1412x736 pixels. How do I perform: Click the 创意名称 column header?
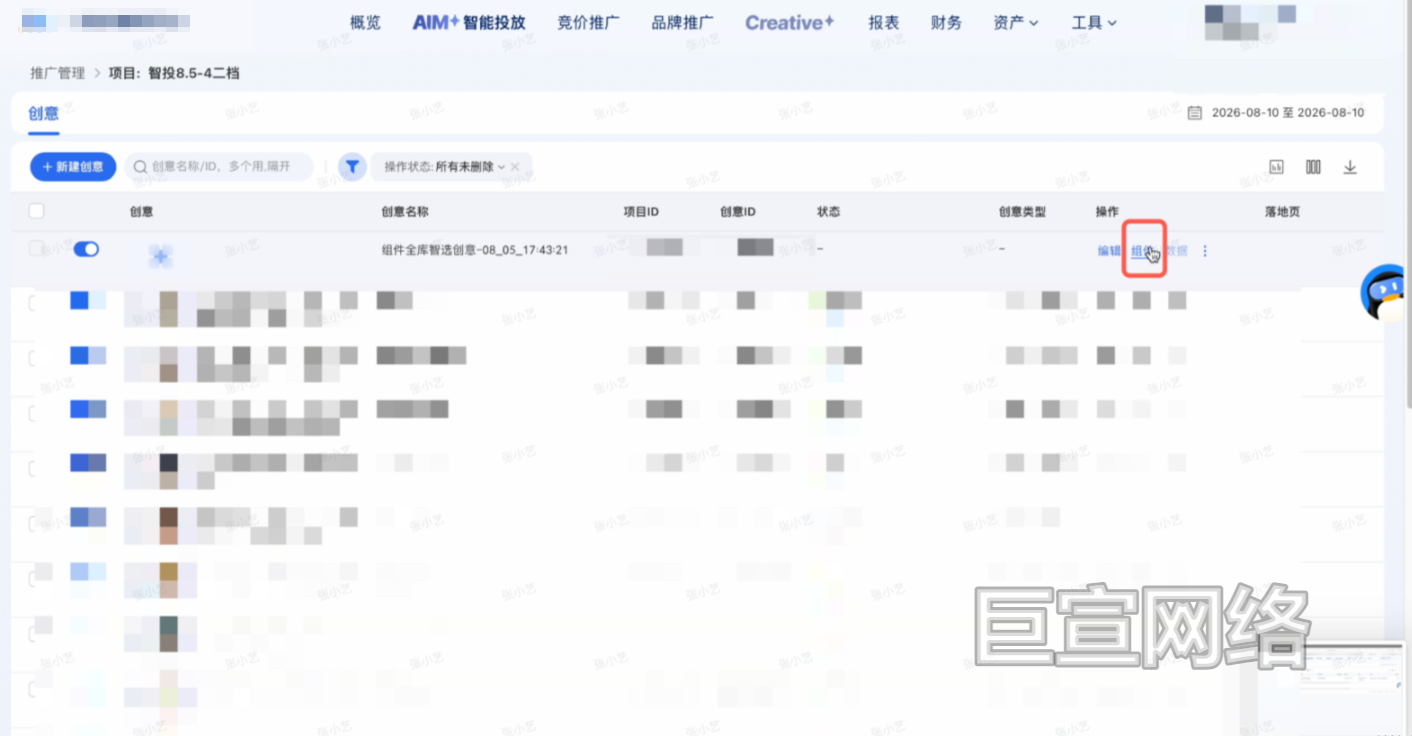(405, 212)
